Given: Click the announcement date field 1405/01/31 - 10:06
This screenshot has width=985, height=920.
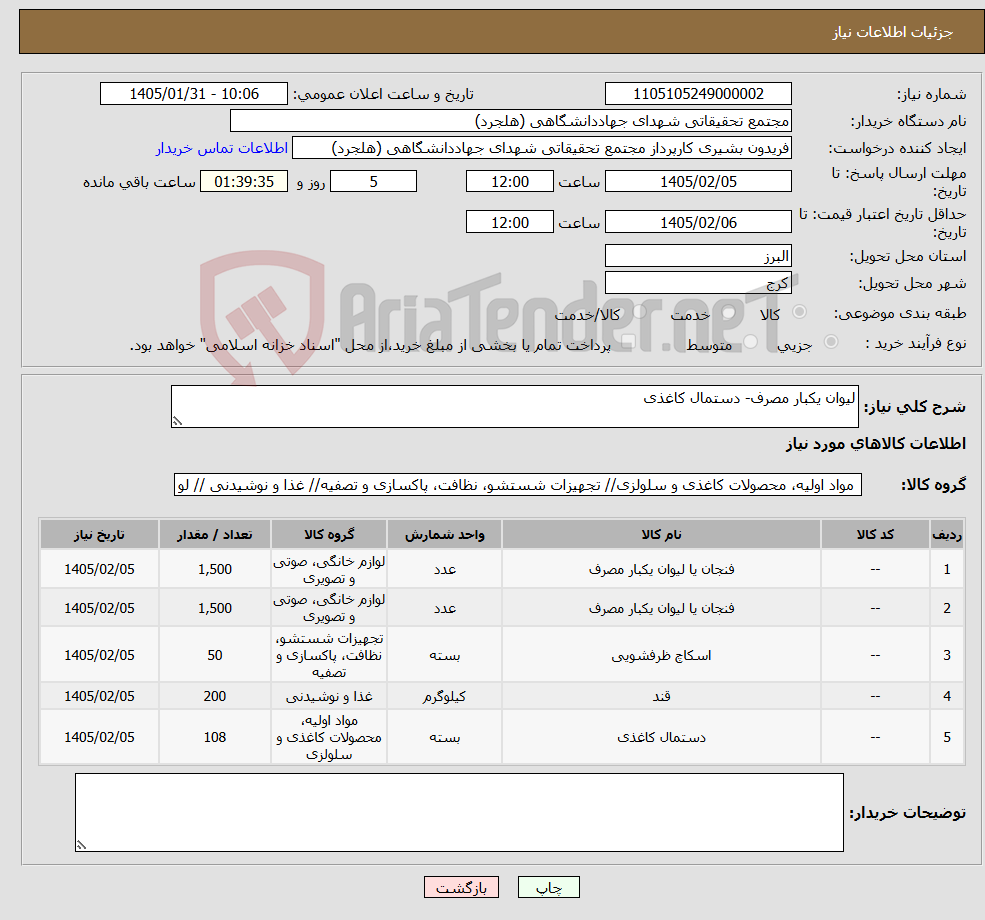Looking at the screenshot, I should pyautogui.click(x=193, y=94).
